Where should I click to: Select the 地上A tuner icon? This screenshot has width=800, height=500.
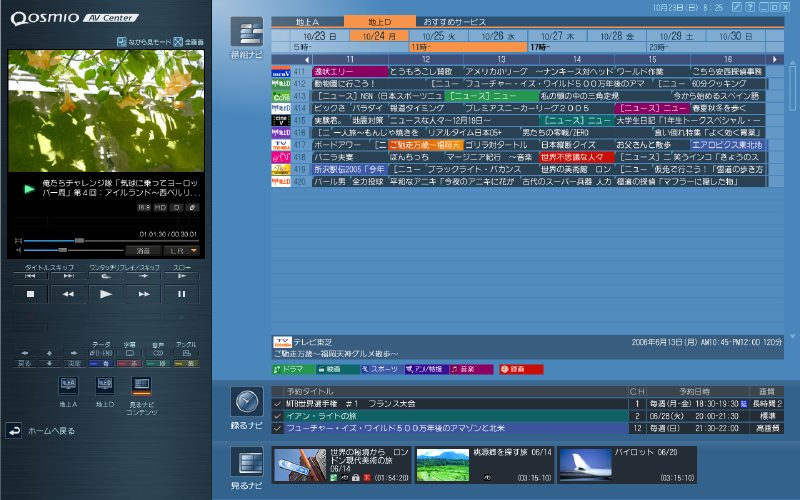69,384
